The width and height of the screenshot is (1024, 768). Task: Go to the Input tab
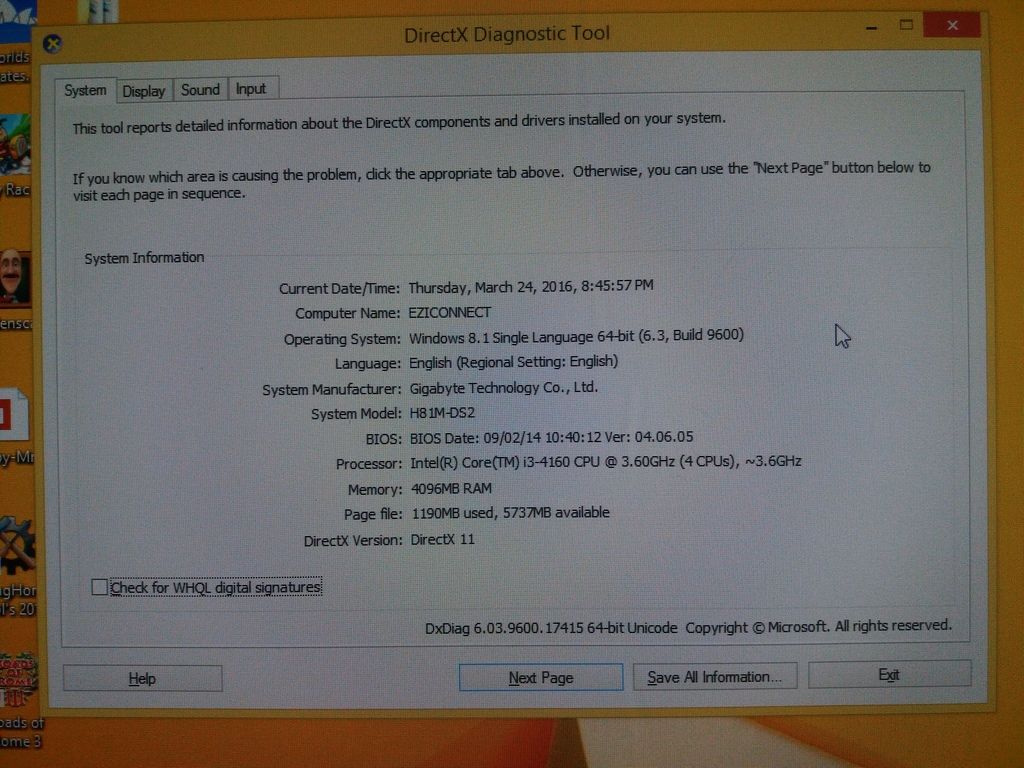[x=253, y=89]
